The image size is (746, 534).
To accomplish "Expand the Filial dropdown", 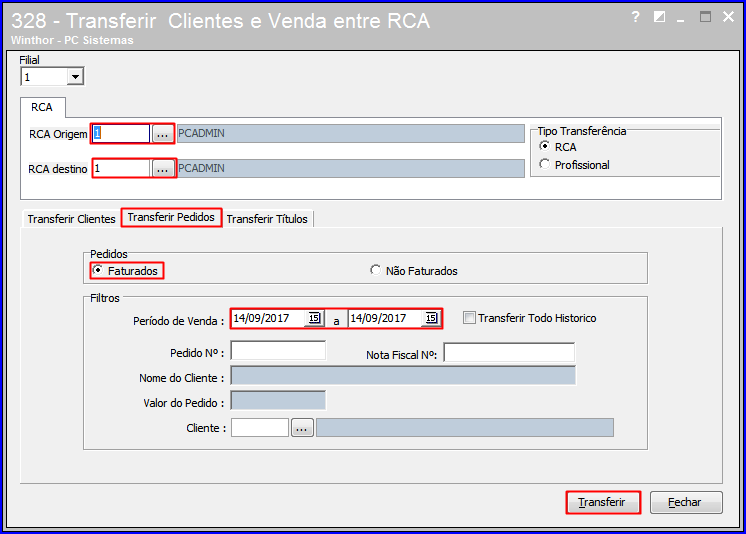I will (75, 77).
